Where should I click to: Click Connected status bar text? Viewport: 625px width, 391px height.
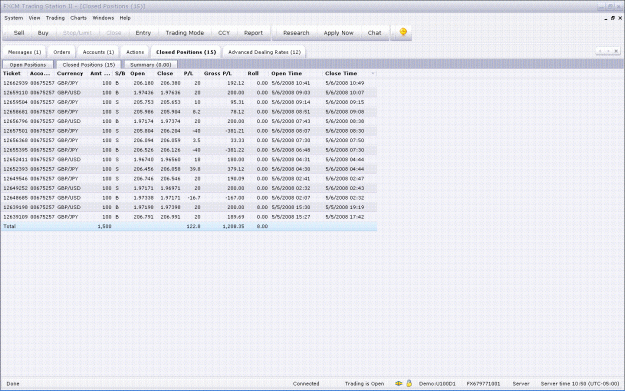(x=306, y=384)
